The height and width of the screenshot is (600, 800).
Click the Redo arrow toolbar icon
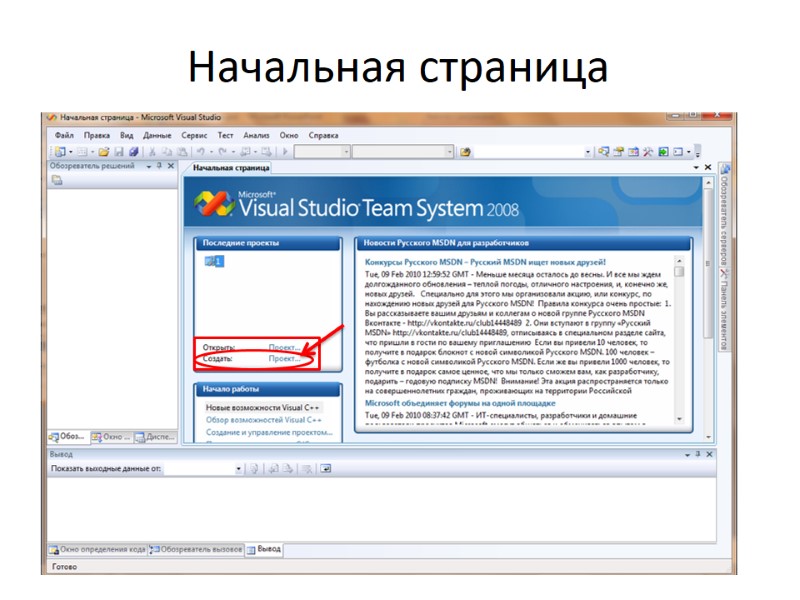[x=222, y=152]
